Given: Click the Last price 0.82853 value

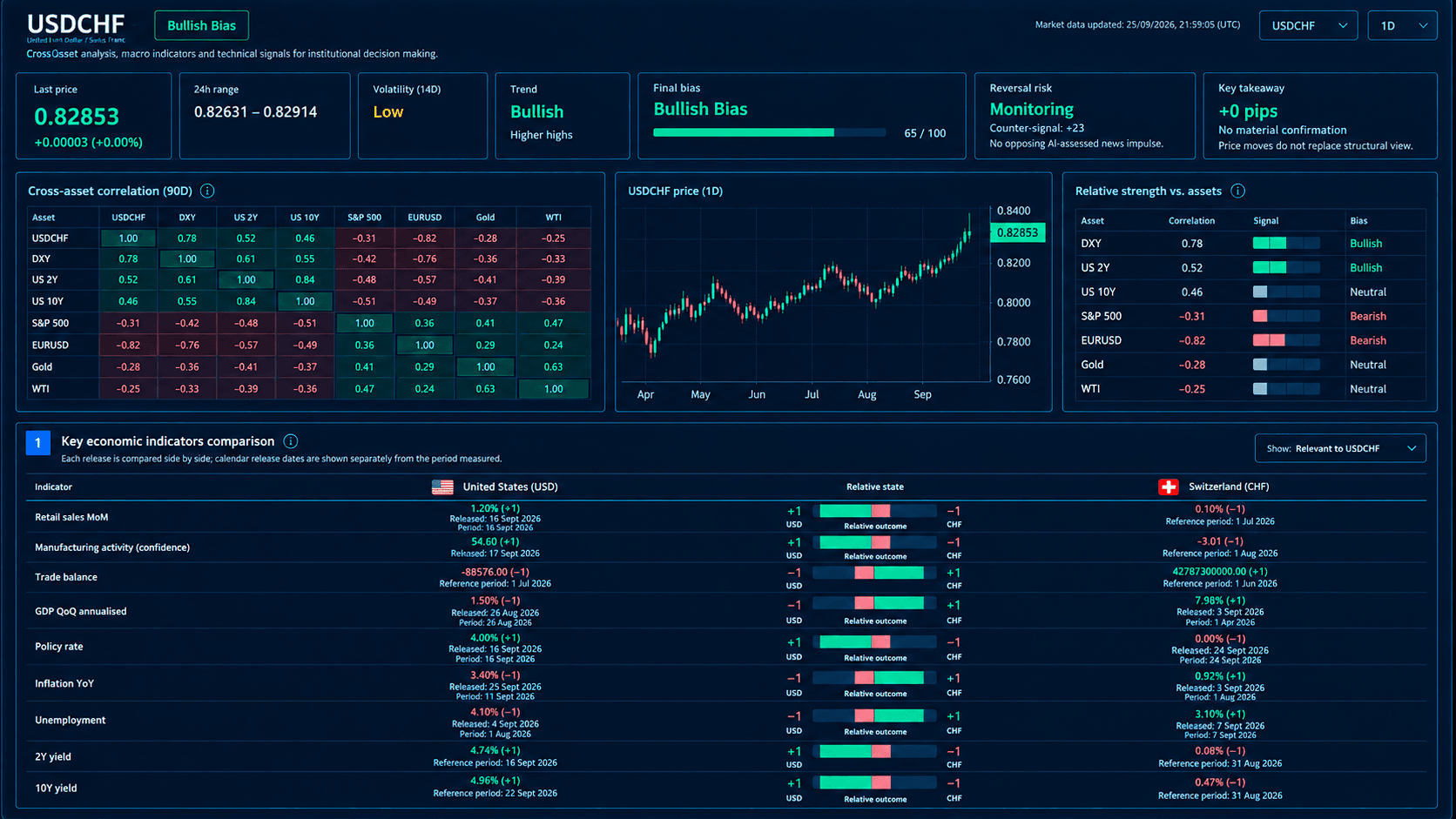Looking at the screenshot, I should click(x=77, y=116).
